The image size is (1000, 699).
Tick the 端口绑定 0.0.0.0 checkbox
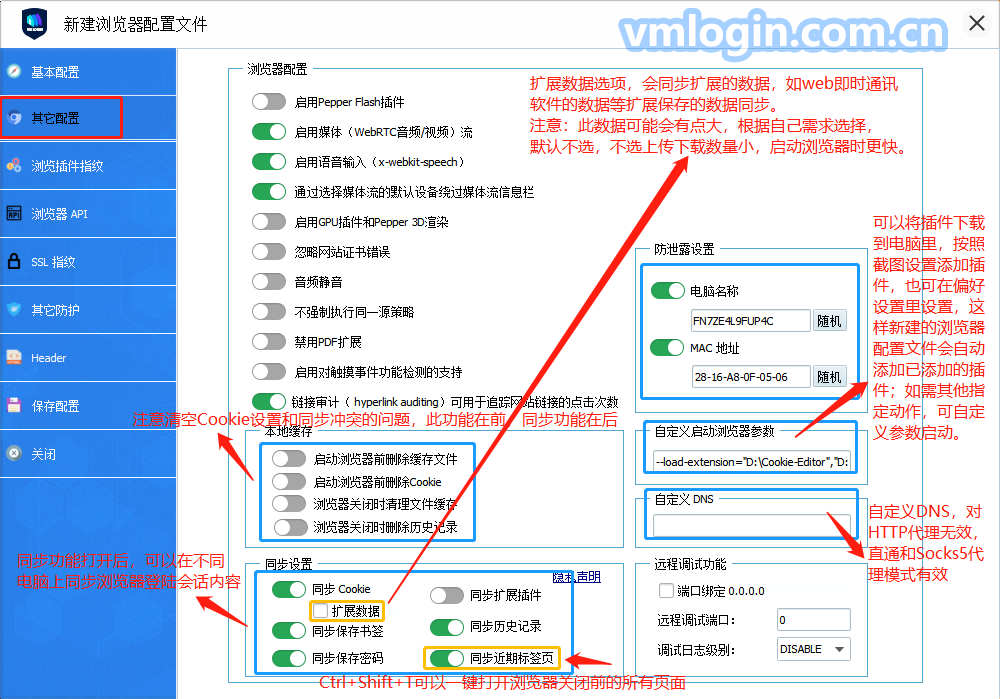point(666,591)
